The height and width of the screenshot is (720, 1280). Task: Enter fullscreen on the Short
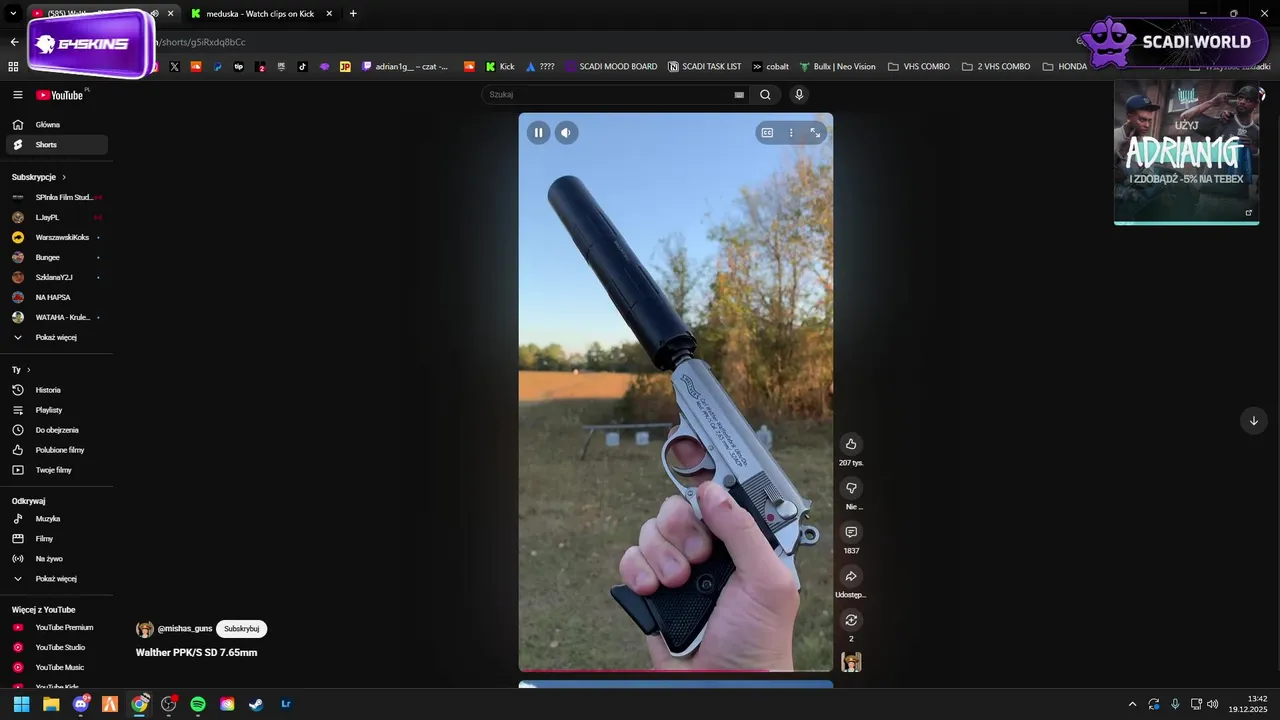point(815,133)
